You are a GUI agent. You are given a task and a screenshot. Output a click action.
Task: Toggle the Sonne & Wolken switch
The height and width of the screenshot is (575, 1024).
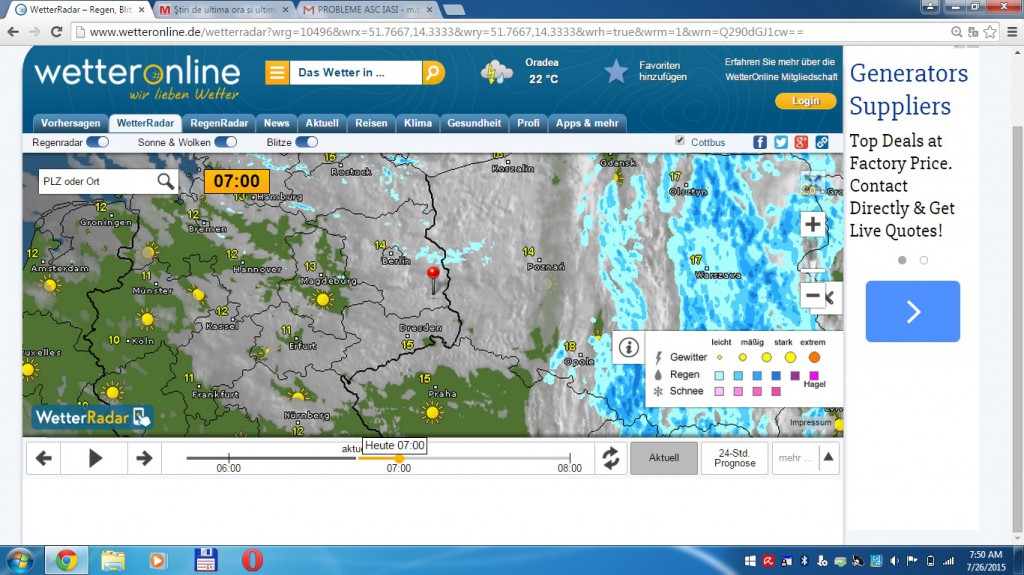click(225, 142)
